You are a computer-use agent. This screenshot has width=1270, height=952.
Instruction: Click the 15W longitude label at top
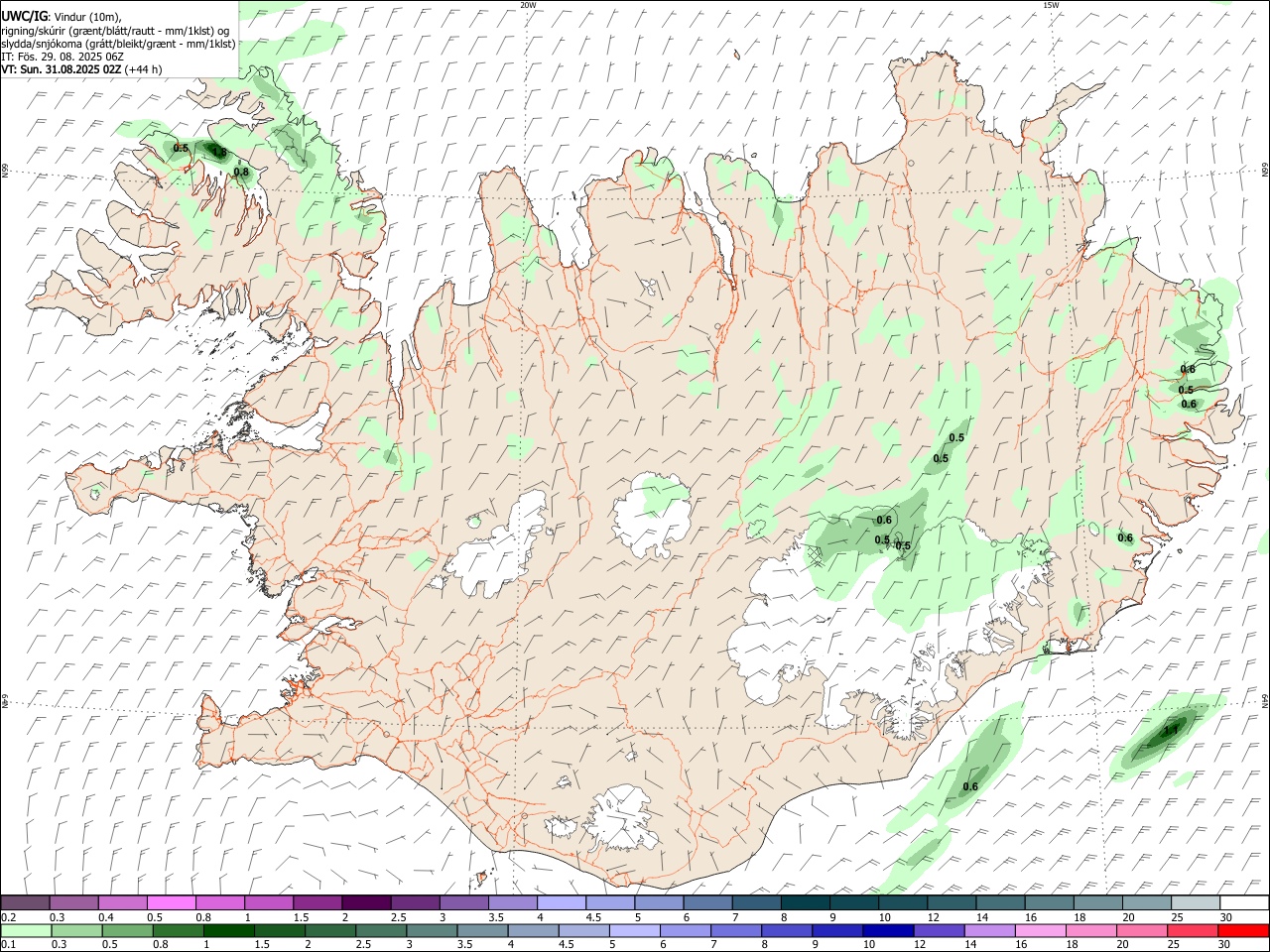[x=1051, y=5]
